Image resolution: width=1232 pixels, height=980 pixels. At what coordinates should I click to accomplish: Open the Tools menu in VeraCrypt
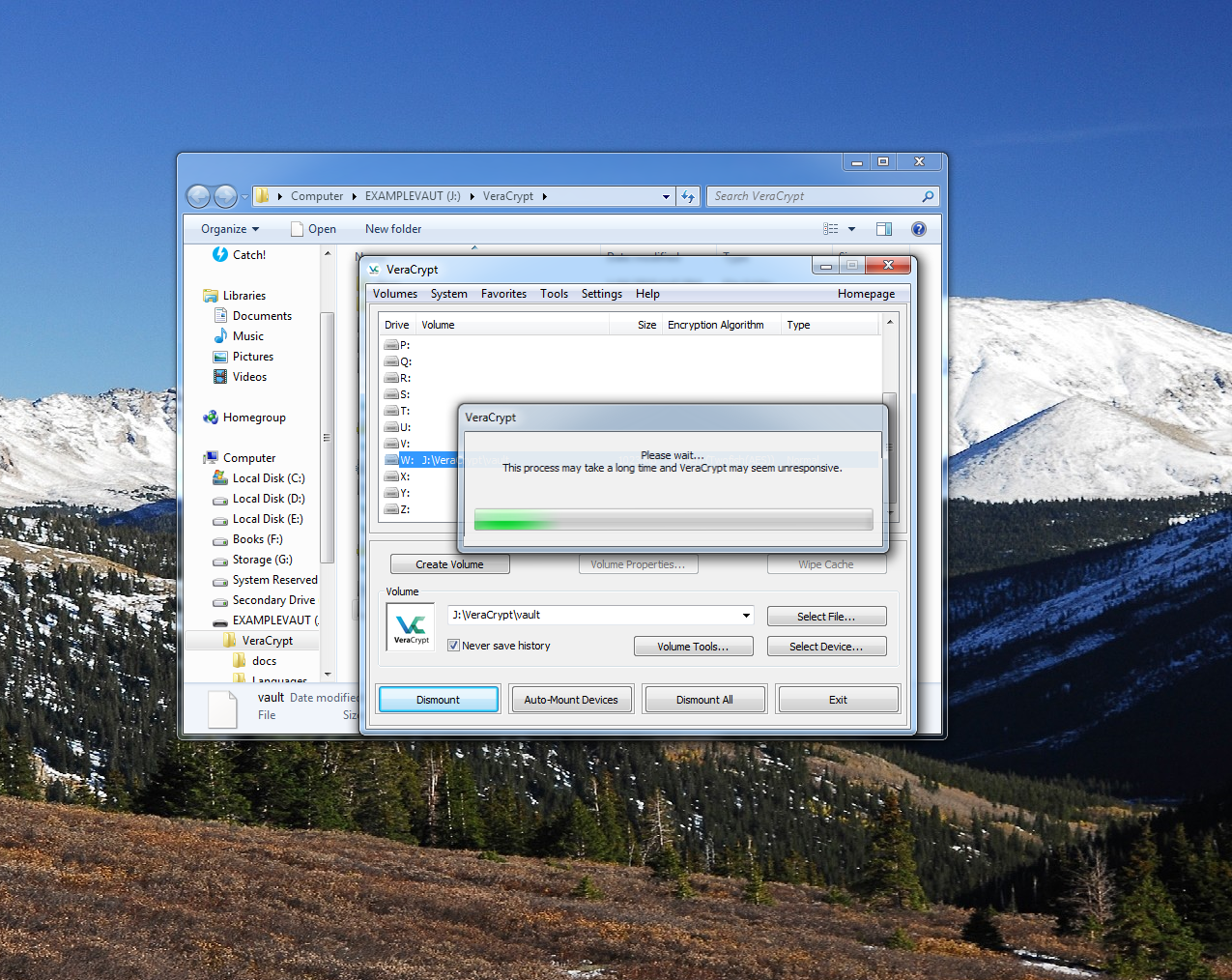(x=554, y=294)
